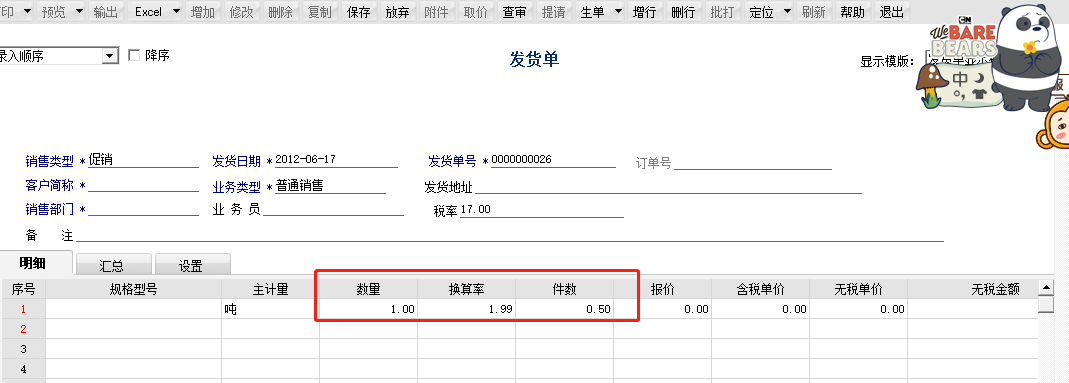Viewport: 1069px width, 383px height.
Task: Click the 销售部门 input field
Action: [143, 209]
